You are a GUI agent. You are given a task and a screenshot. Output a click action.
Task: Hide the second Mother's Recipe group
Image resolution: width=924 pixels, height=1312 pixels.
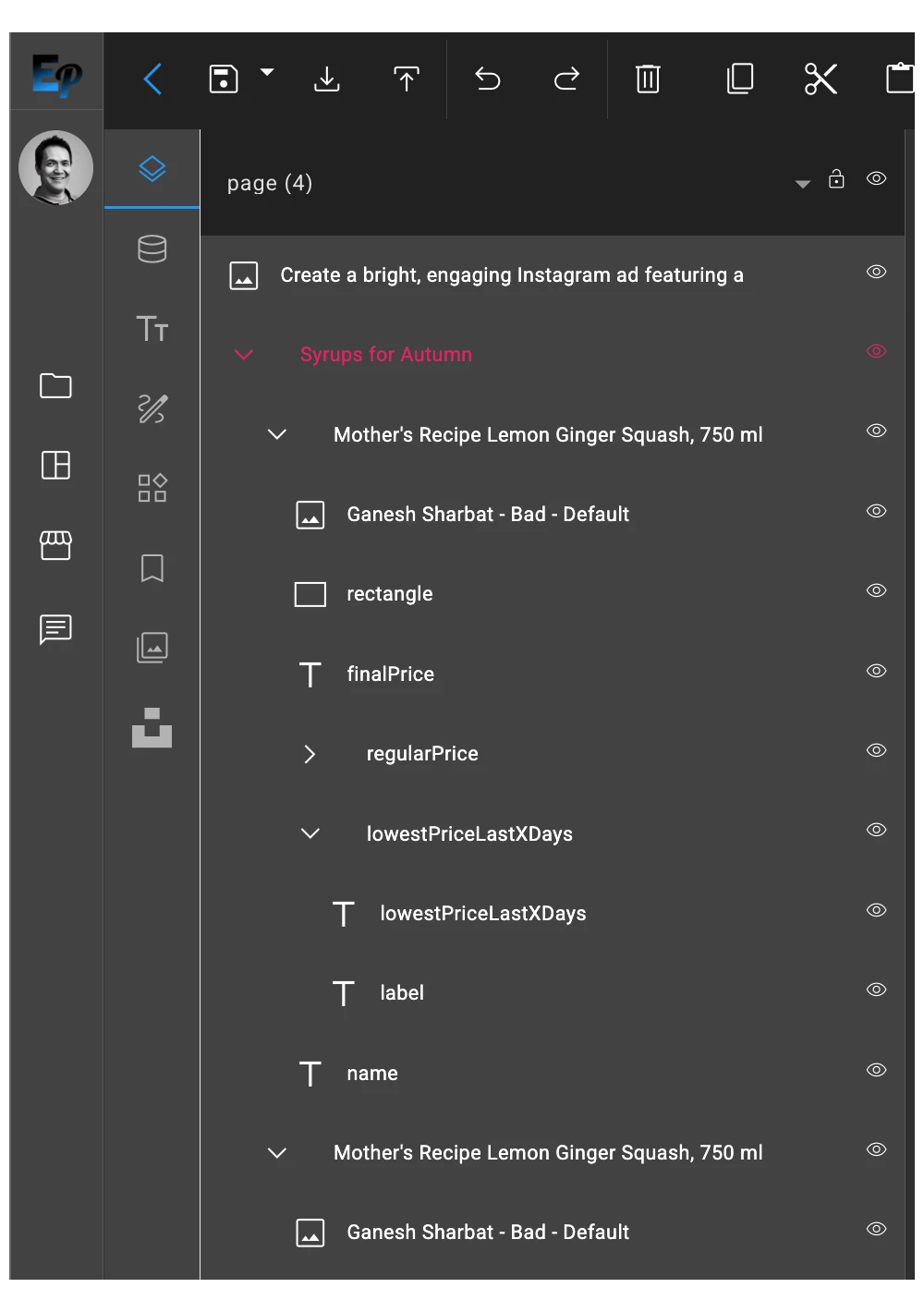click(x=877, y=1149)
